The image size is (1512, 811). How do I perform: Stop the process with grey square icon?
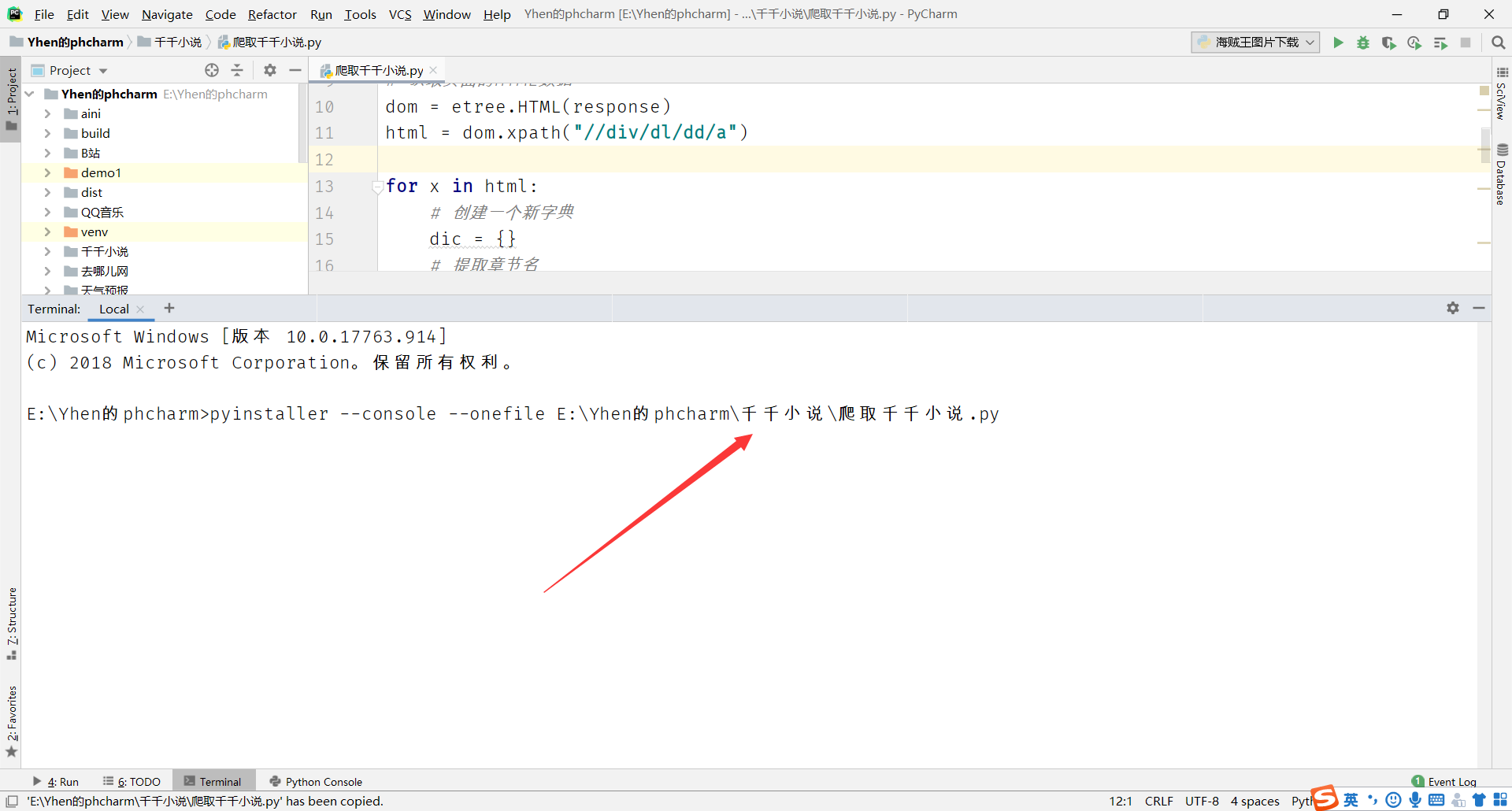1466,43
